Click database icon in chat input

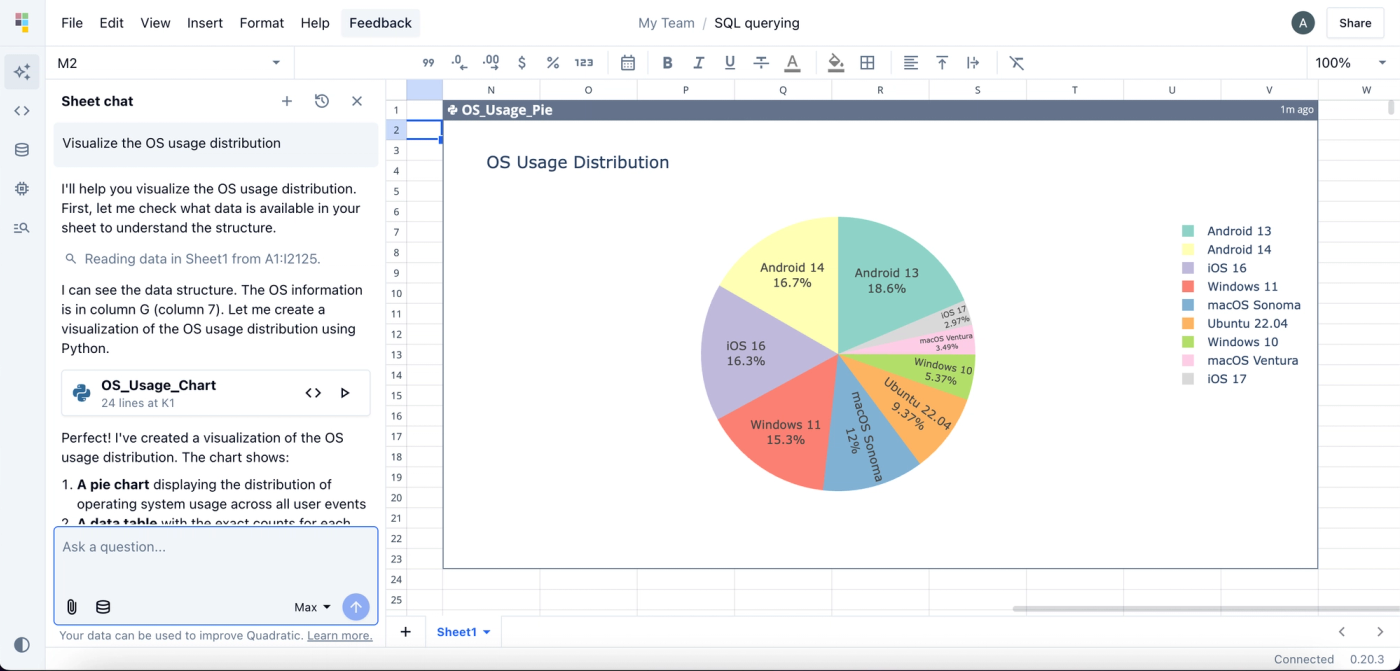click(103, 607)
